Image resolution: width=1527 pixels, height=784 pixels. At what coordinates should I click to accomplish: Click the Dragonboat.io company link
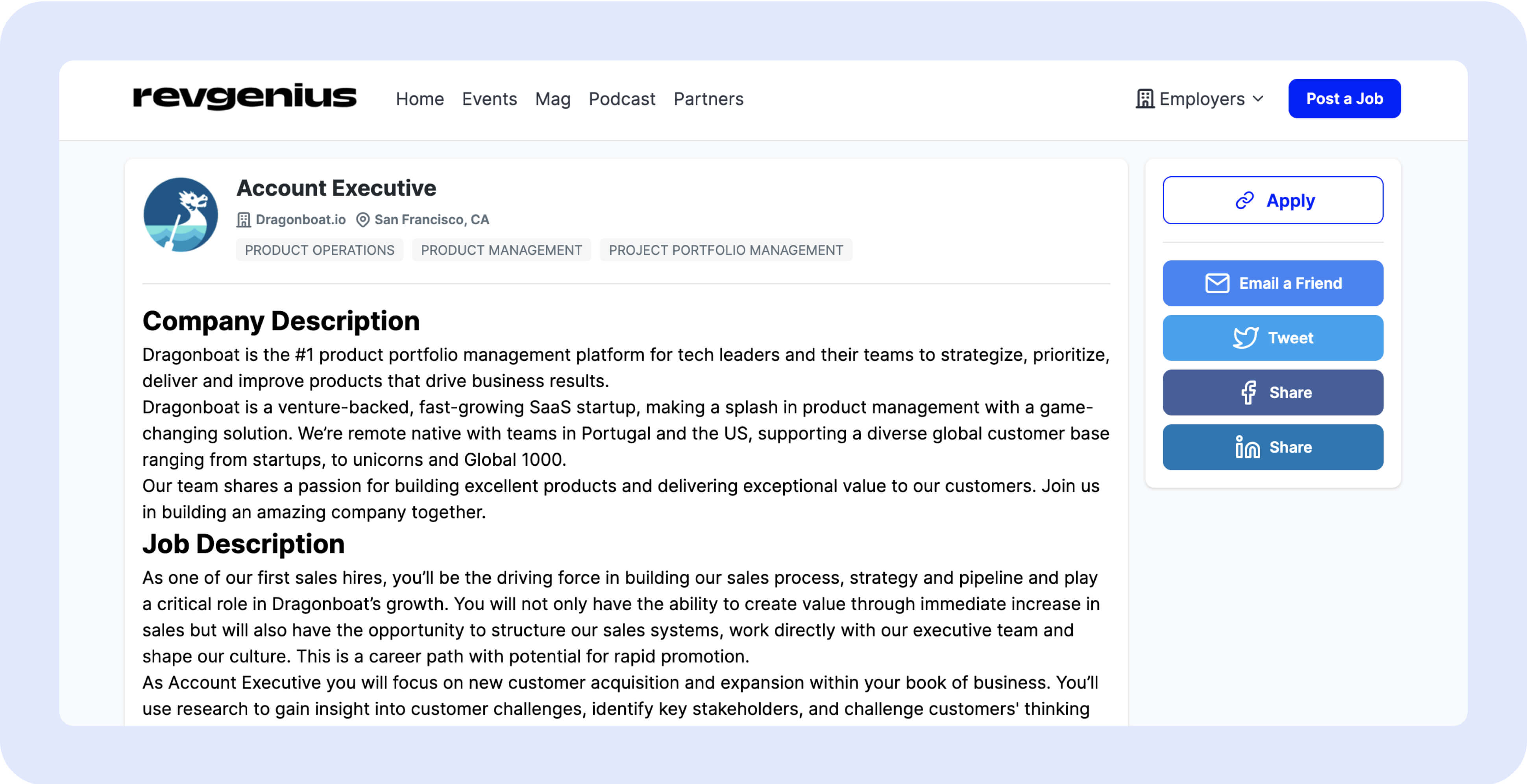[x=301, y=220]
